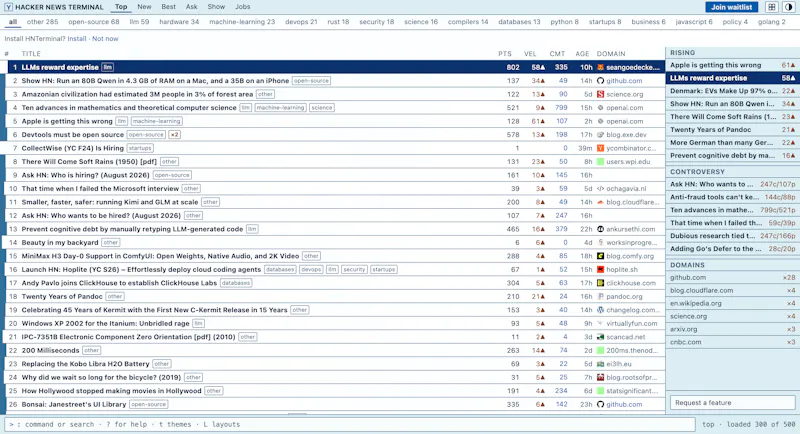
Task: Sort by the PTS column header
Action: point(505,54)
